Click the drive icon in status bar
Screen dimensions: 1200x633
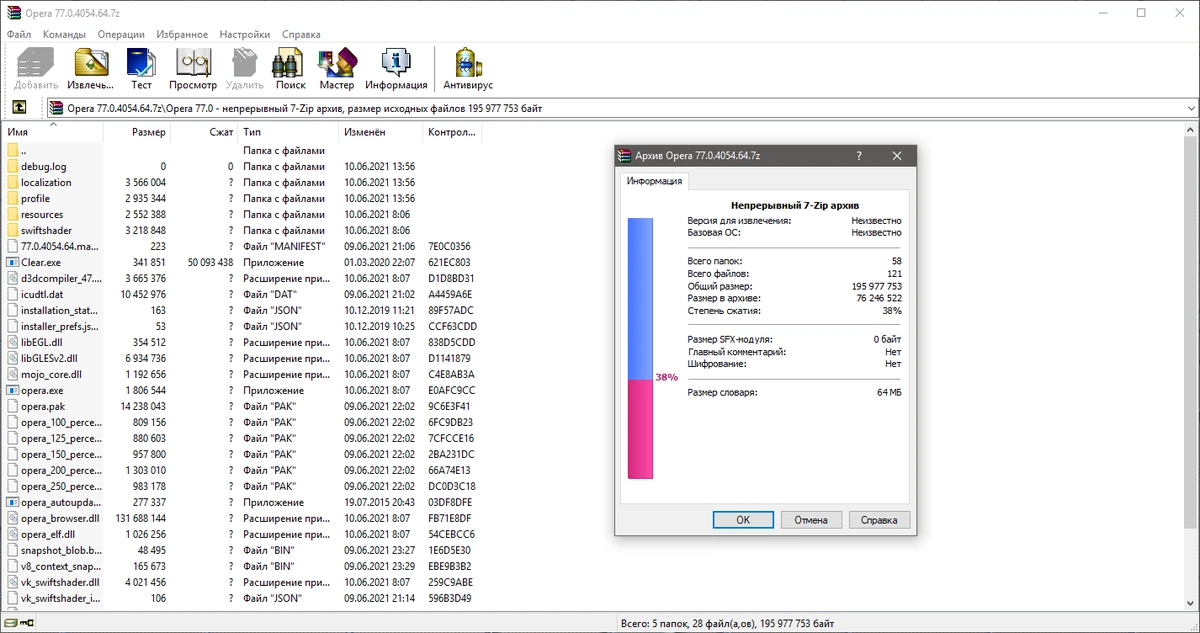pyautogui.click(x=10, y=624)
